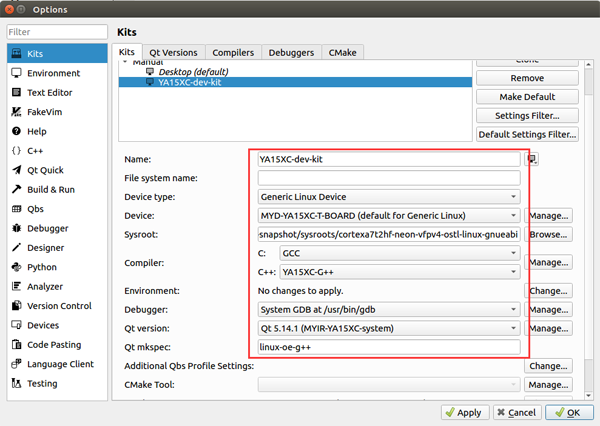
Task: Click the Qt mkspec input field
Action: (x=389, y=347)
